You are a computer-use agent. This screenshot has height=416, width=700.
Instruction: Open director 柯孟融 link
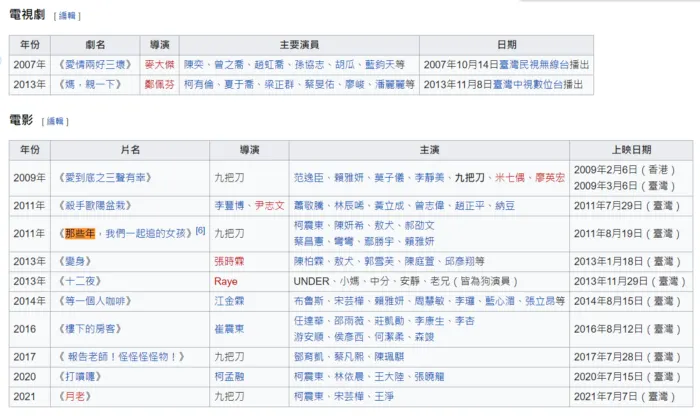tap(229, 377)
